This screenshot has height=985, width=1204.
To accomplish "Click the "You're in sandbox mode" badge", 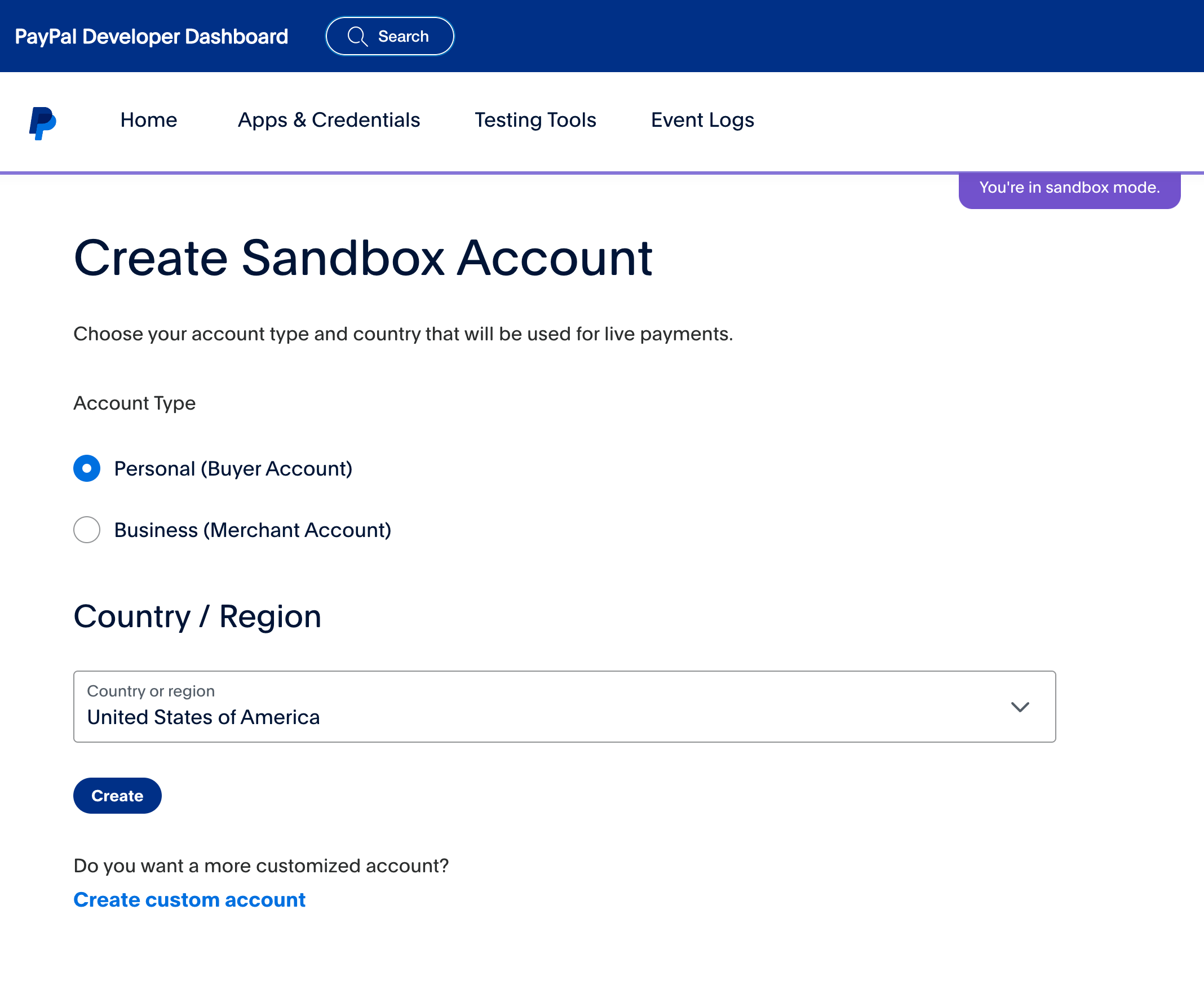I will pos(1069,188).
